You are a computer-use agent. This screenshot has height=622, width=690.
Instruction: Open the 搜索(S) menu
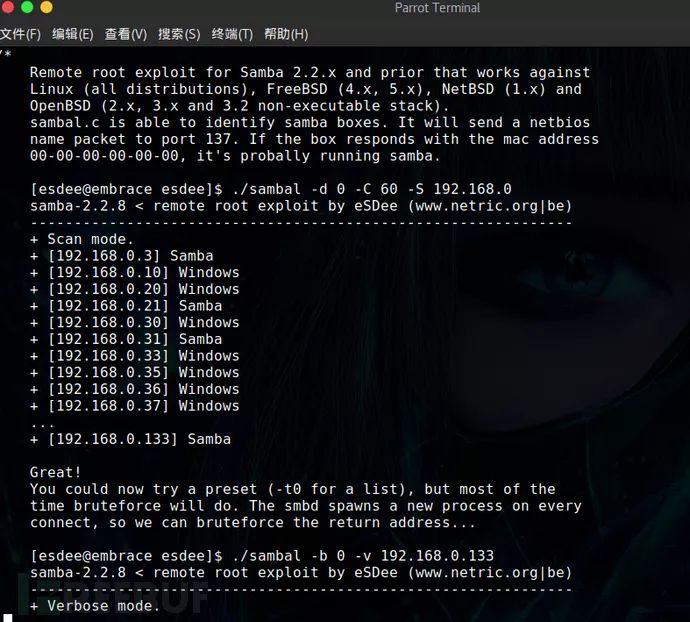tap(179, 34)
